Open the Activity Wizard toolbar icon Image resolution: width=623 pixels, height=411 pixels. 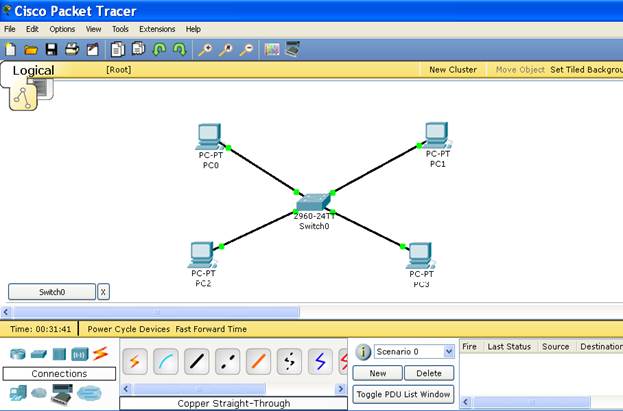point(93,49)
